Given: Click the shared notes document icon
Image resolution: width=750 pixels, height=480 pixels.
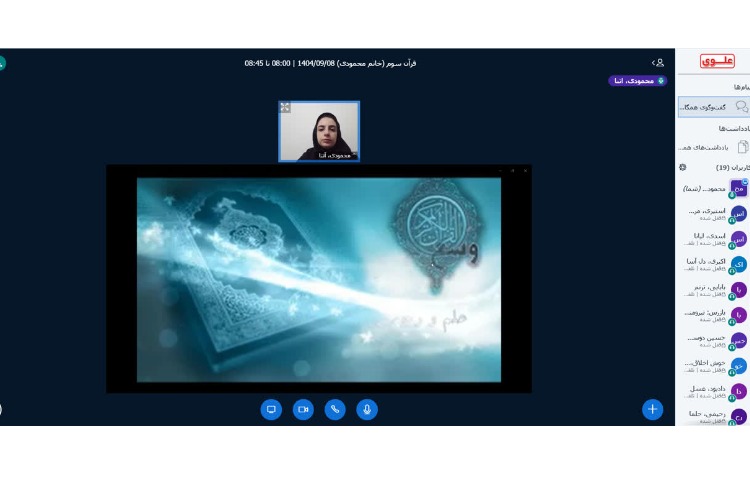Looking at the screenshot, I should tap(742, 147).
